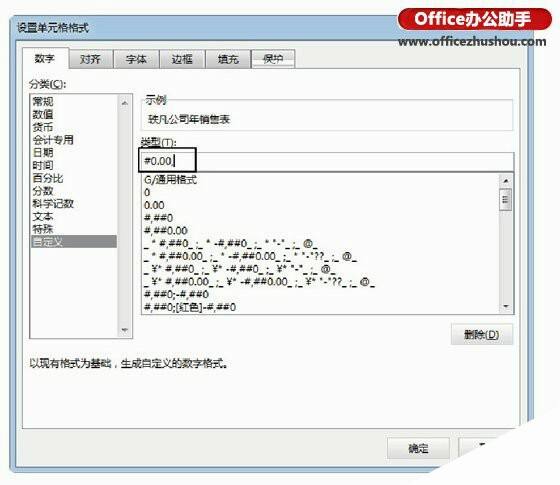Click the category list scroll up arrow
This screenshot has height=485, width=560.
pyautogui.click(x=125, y=103)
